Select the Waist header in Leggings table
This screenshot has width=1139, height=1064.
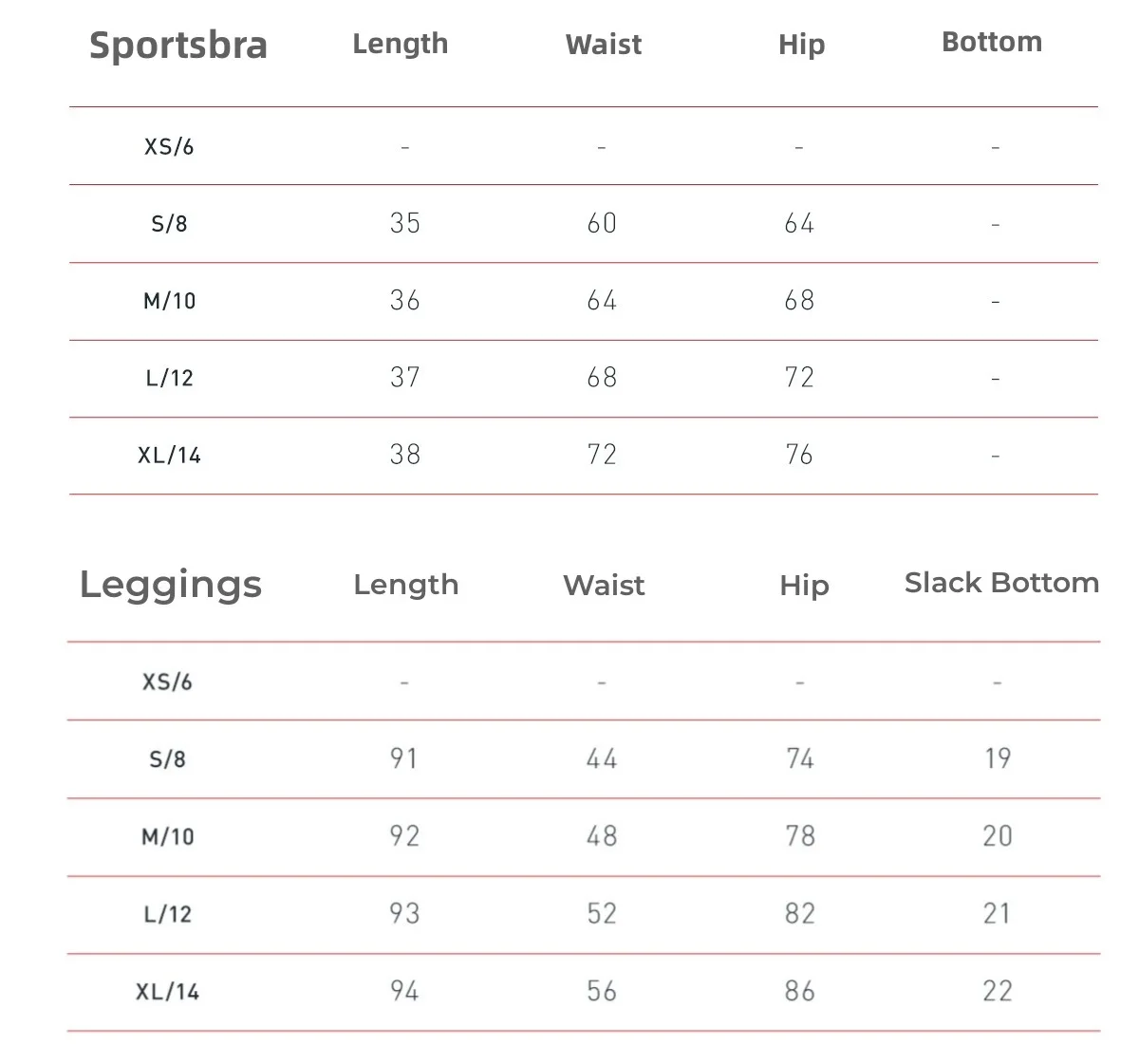click(604, 585)
